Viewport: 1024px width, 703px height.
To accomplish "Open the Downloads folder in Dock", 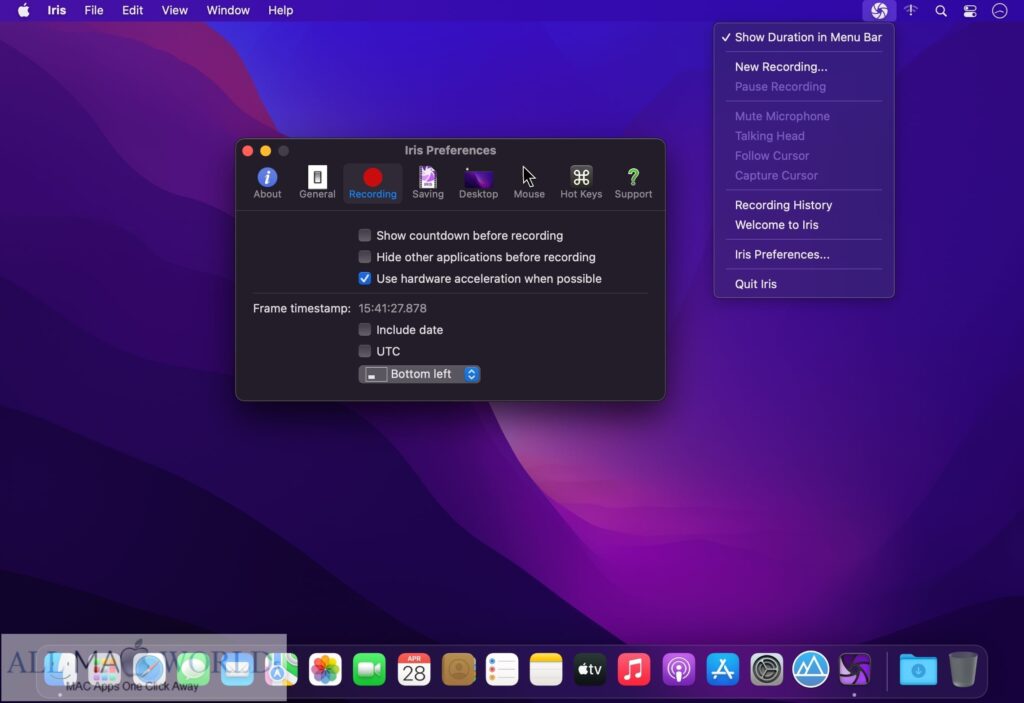I will [918, 670].
